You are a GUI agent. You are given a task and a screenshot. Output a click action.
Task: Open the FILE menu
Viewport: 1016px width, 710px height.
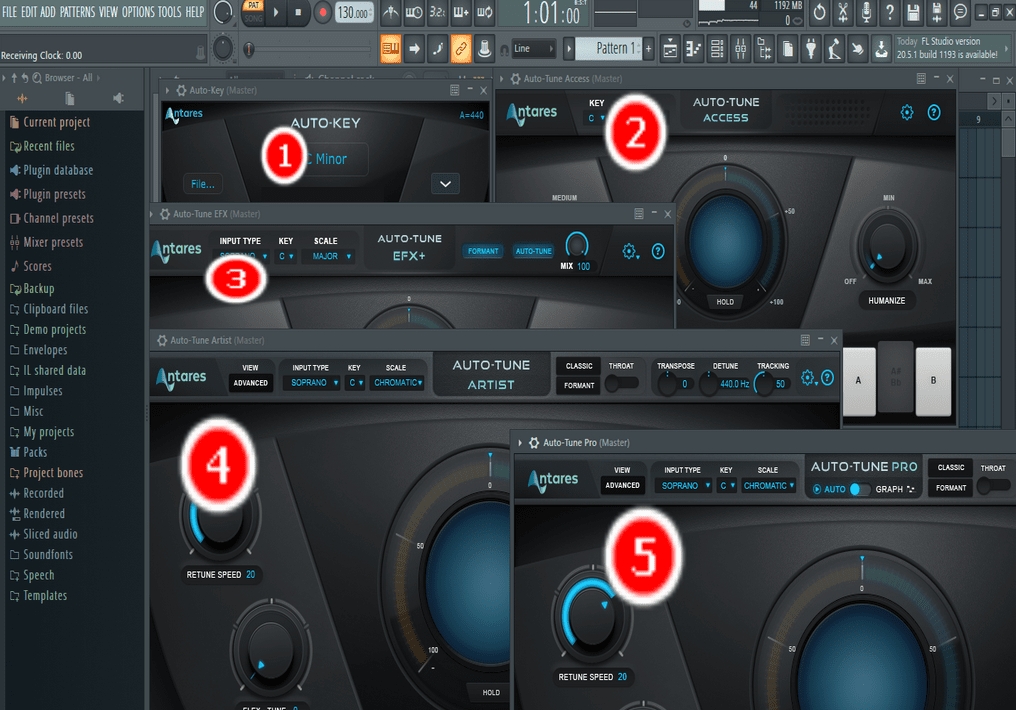(x=10, y=12)
